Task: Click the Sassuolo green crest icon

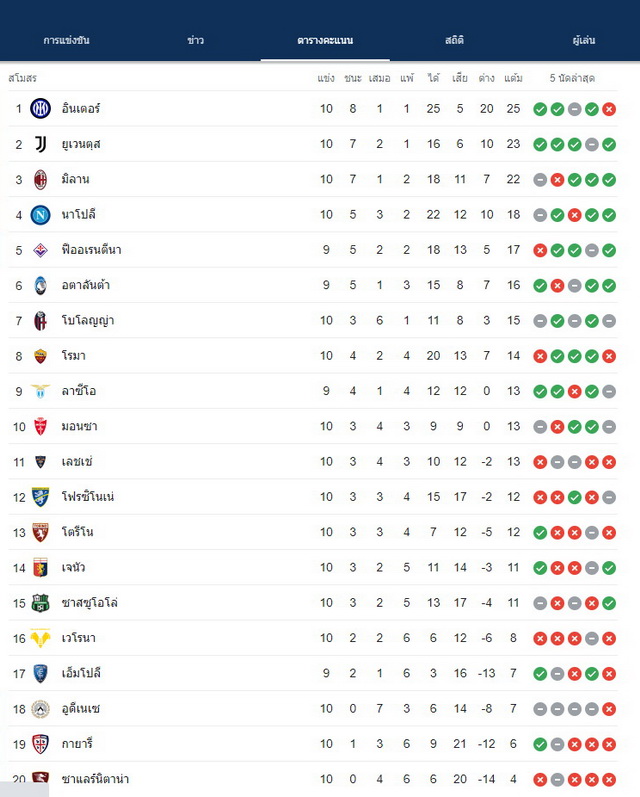Action: [x=41, y=603]
